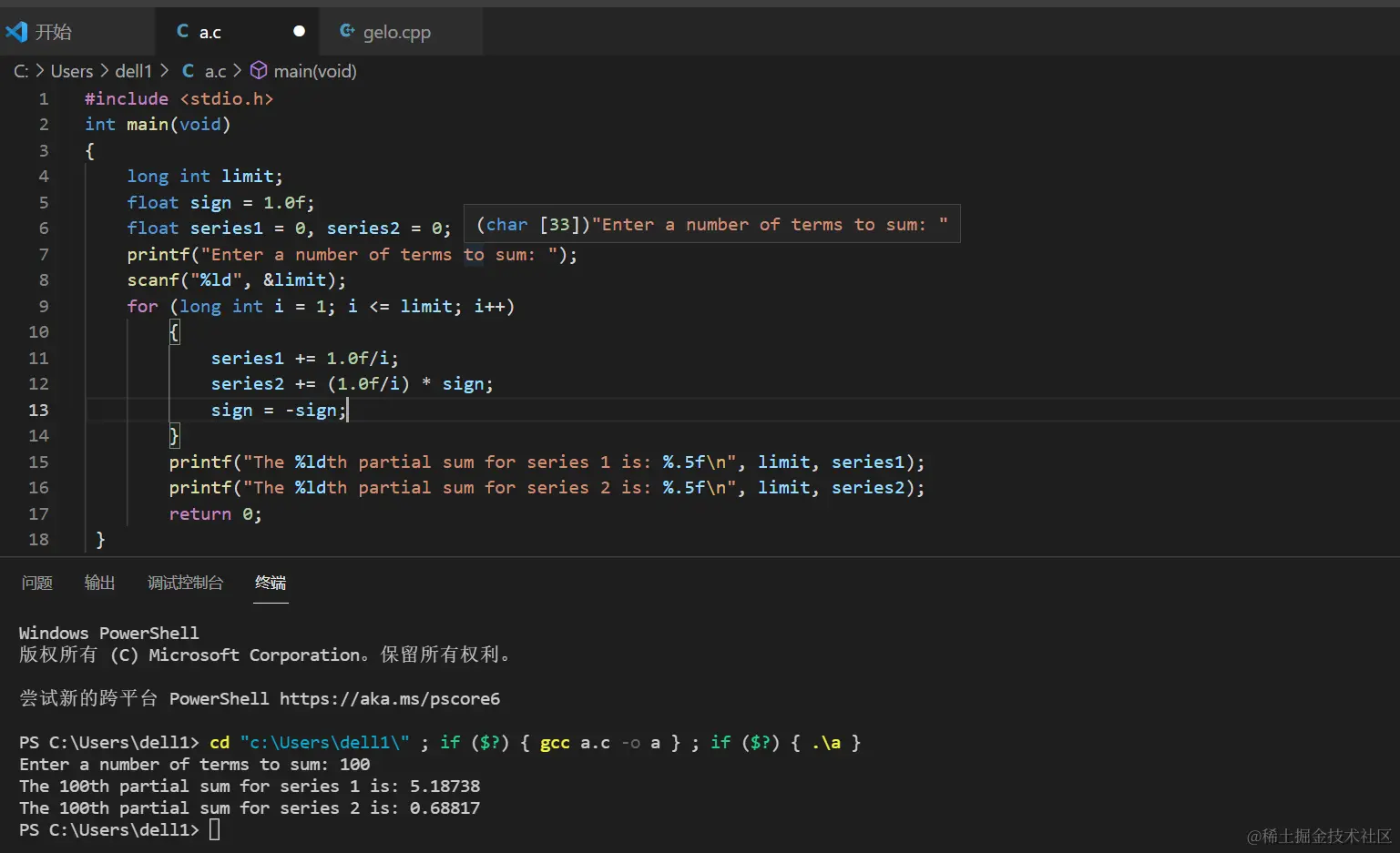Click line number 1 in the gutter
This screenshot has height=853, width=1400.
tap(43, 98)
